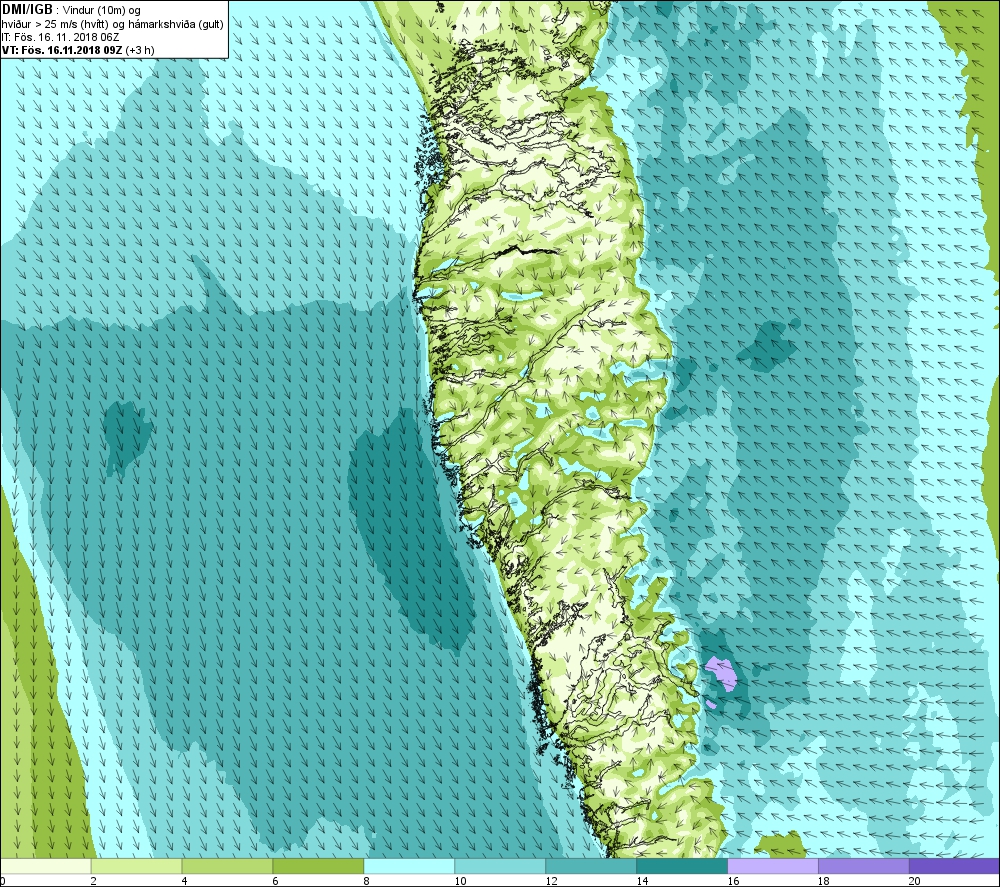Choose the 14–16 m/s dark teal legend swatch
The image size is (1000, 887).
pyautogui.click(x=682, y=866)
